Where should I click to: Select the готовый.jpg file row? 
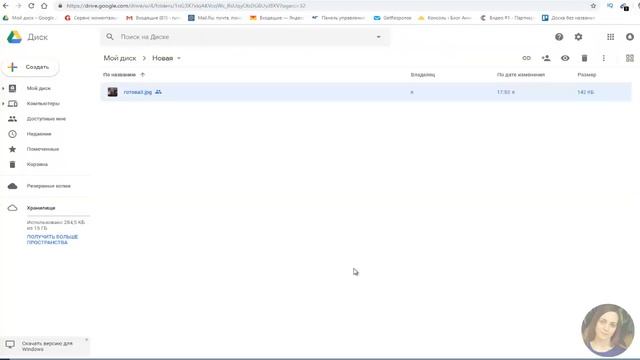366,92
